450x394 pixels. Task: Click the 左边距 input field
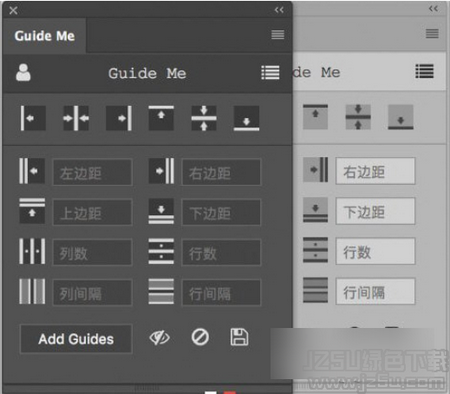click(92, 172)
